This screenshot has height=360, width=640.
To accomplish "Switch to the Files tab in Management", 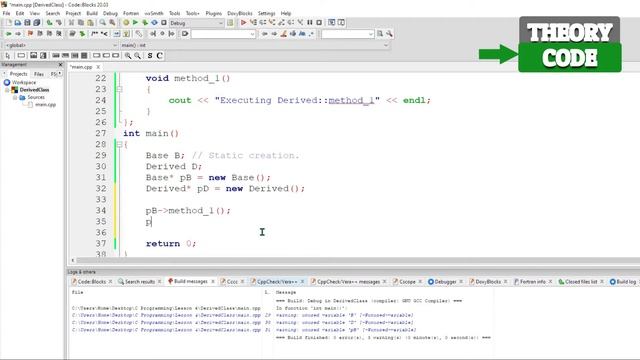I will click(x=39, y=74).
